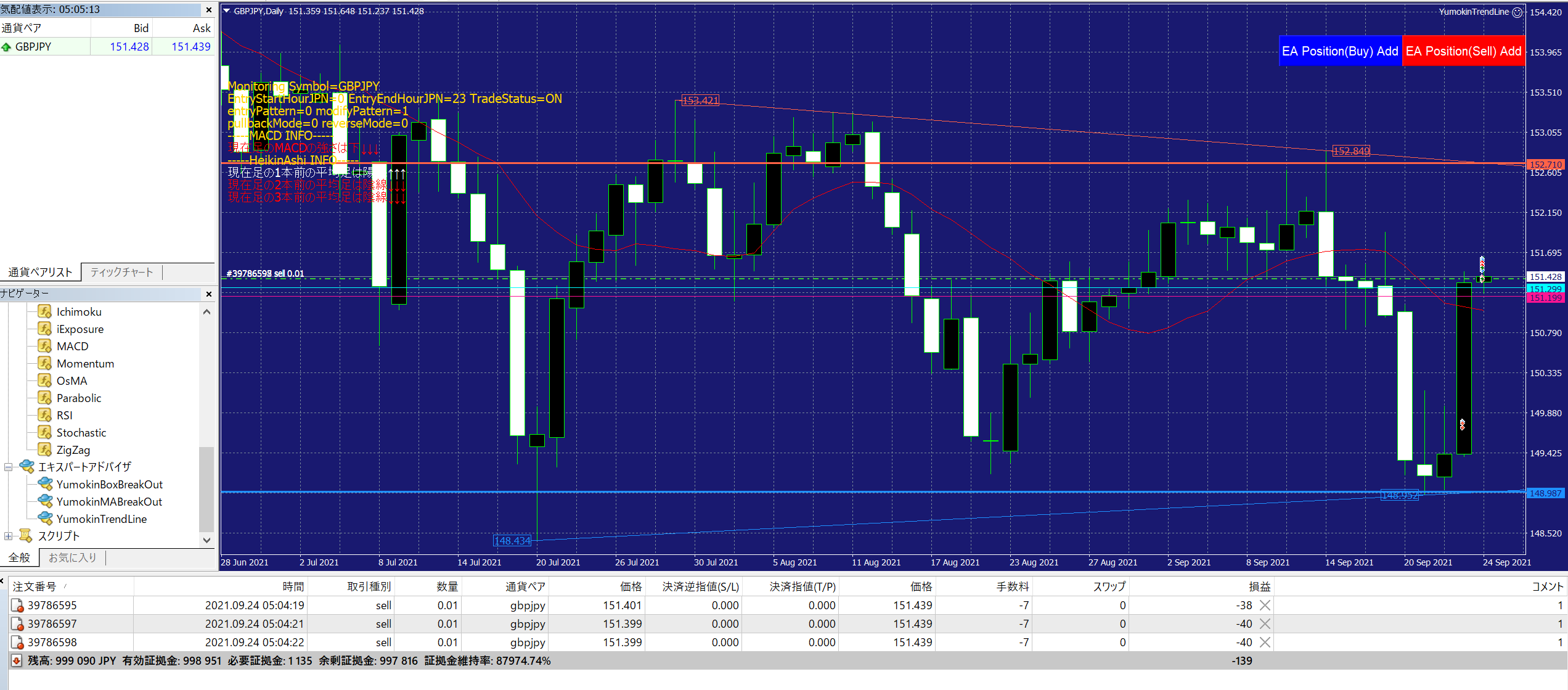Collapse the エキスパートアドバイザ tree node

[8, 467]
